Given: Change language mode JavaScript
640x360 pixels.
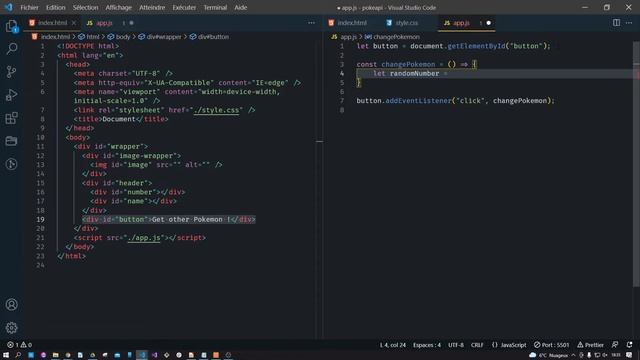Looking at the screenshot, I should (509, 345).
